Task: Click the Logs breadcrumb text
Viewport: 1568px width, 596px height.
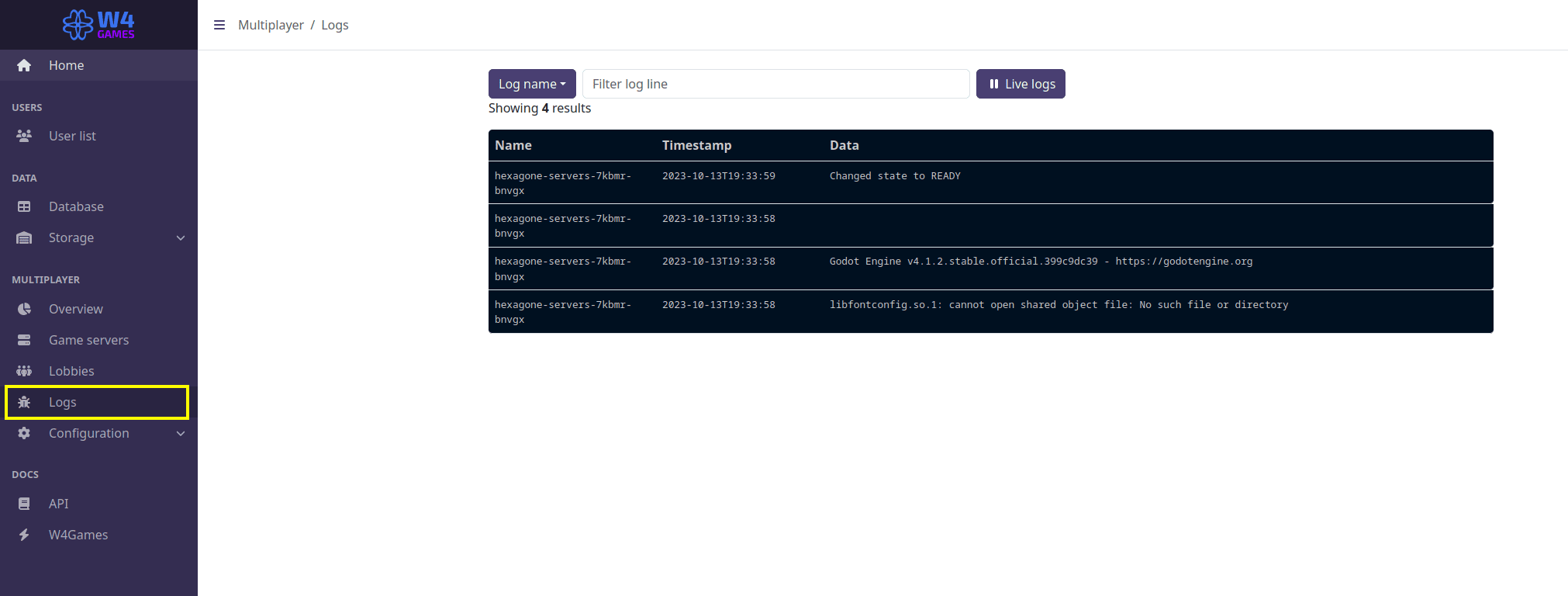Action: coord(335,25)
